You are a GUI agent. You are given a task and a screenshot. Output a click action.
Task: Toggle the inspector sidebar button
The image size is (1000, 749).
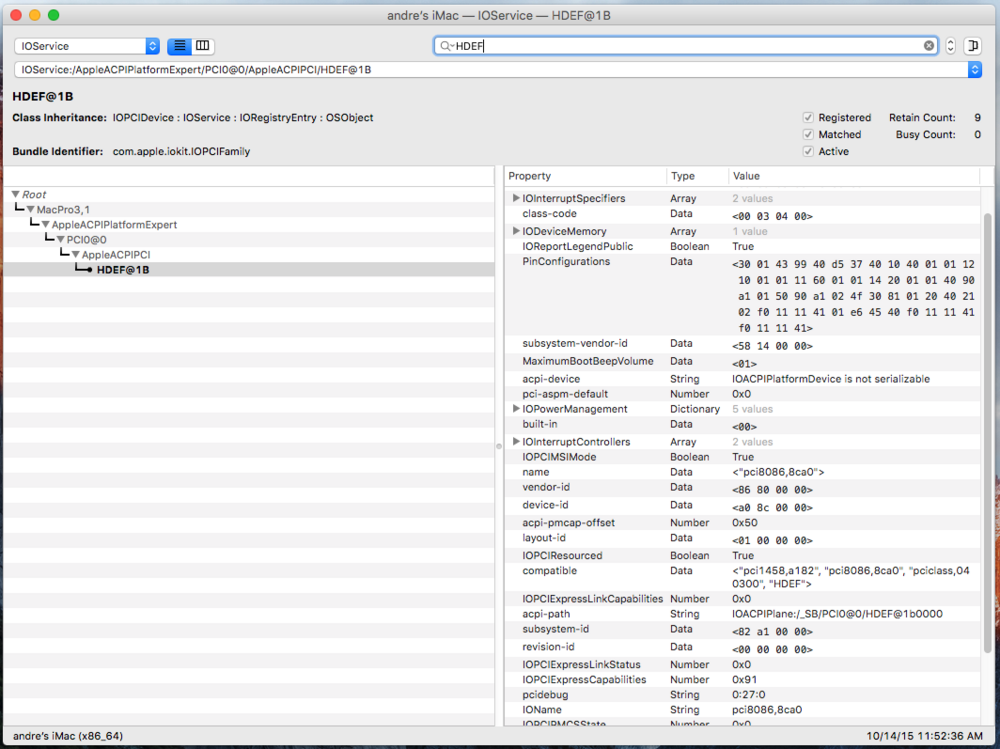point(974,46)
